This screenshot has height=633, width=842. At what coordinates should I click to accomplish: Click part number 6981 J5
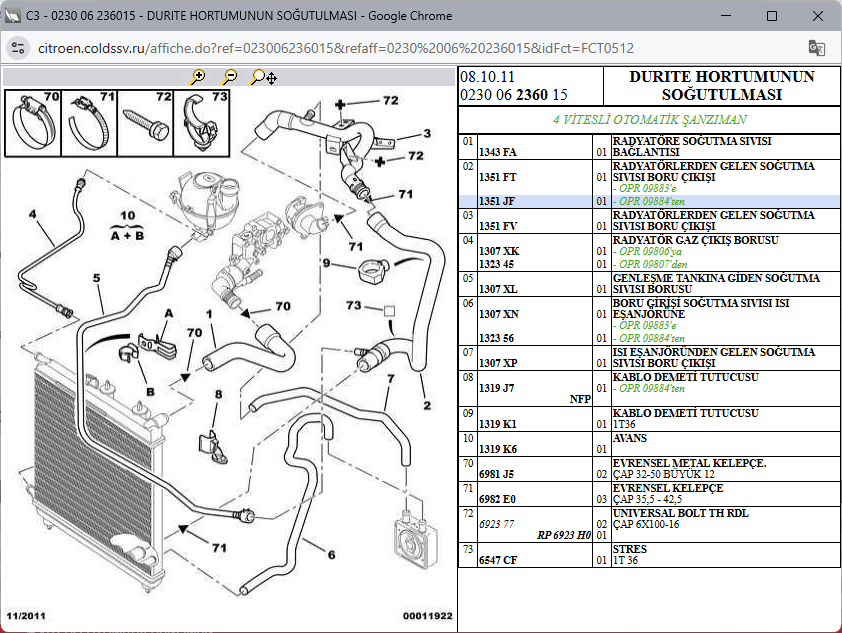(x=497, y=474)
